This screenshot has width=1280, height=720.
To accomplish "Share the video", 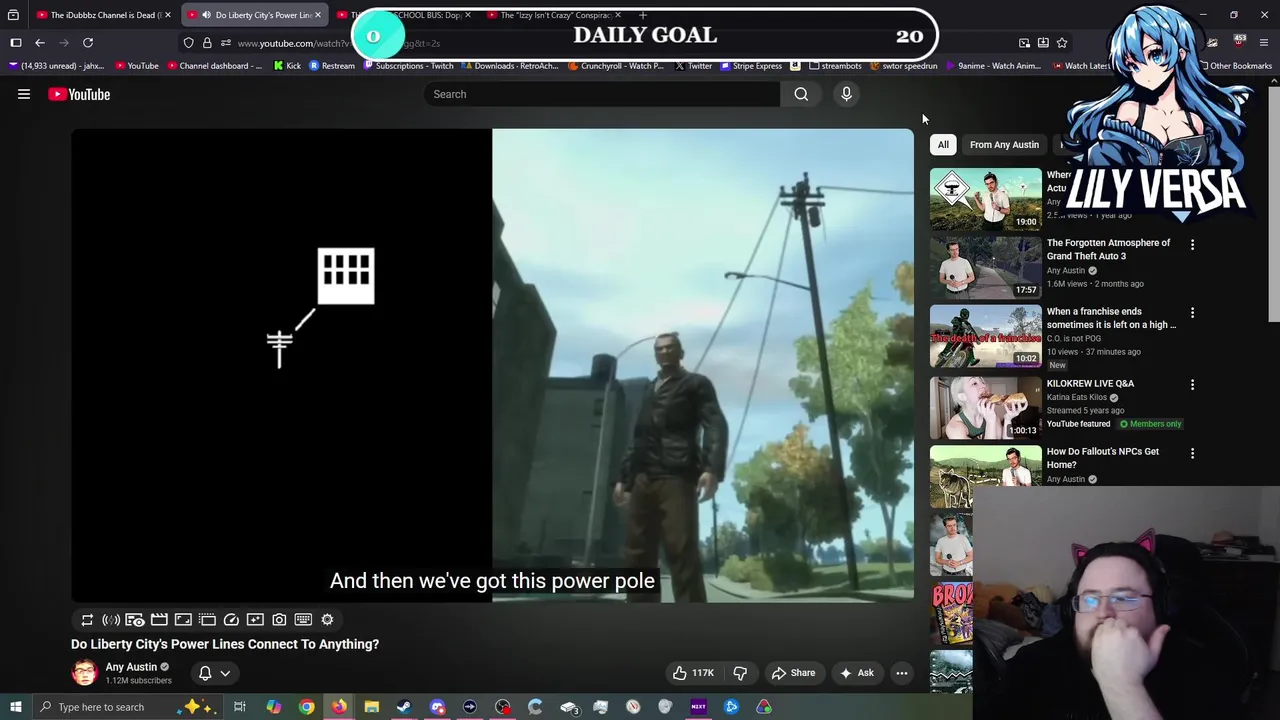I will (x=793, y=673).
